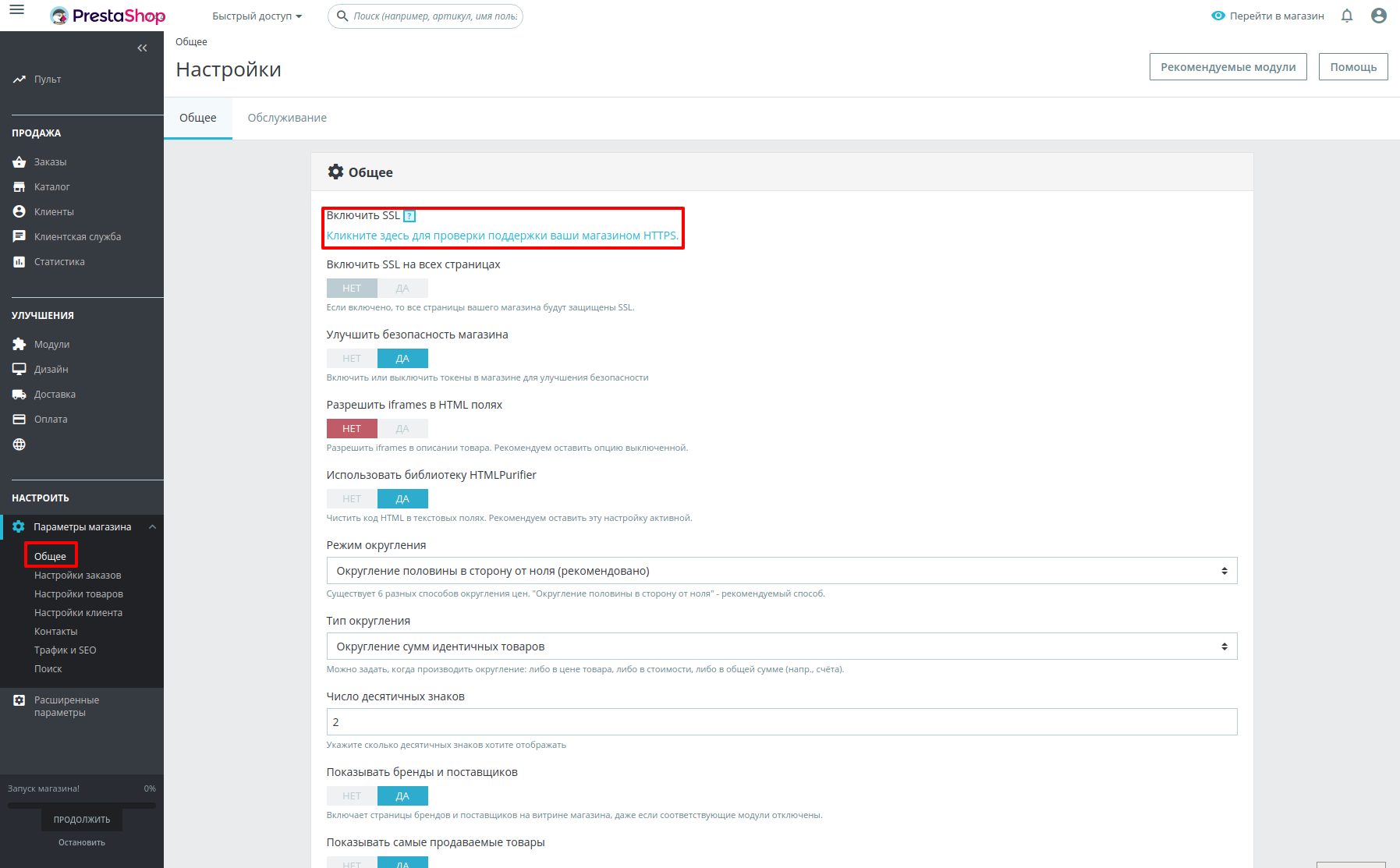Viewport: 1400px width, 868px height.
Task: Open the Клиенты section
Action: point(53,211)
